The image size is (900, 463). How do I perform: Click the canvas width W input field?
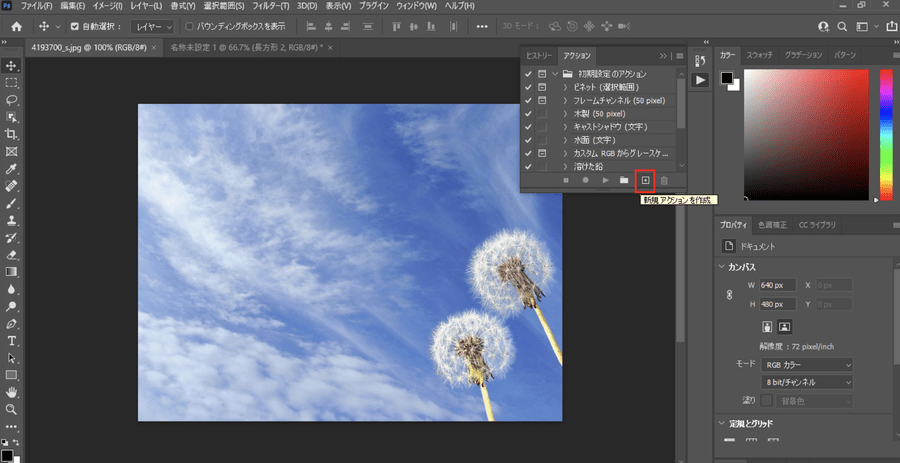tap(777, 285)
